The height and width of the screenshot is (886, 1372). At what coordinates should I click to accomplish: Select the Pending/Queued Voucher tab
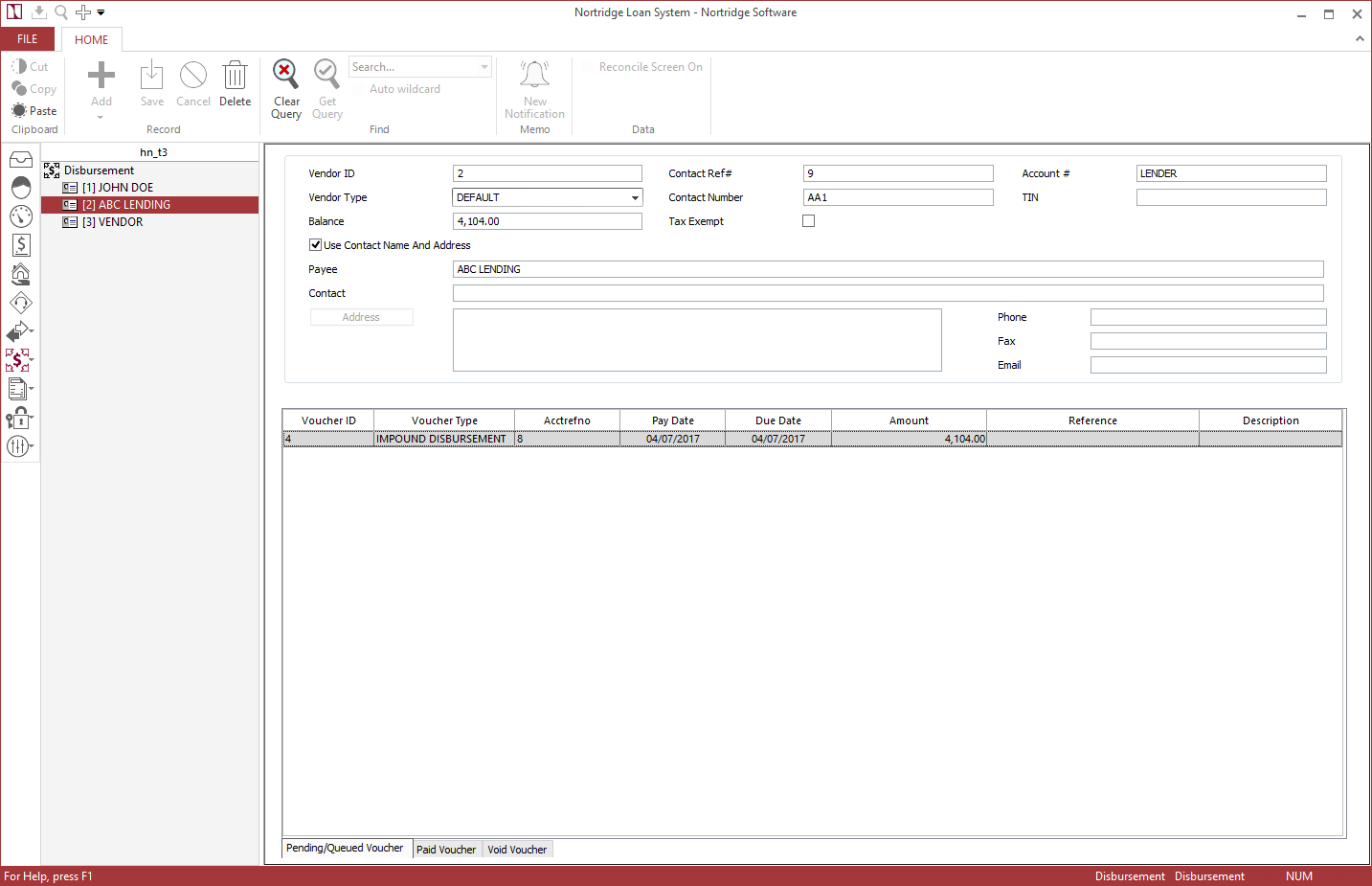click(x=345, y=848)
